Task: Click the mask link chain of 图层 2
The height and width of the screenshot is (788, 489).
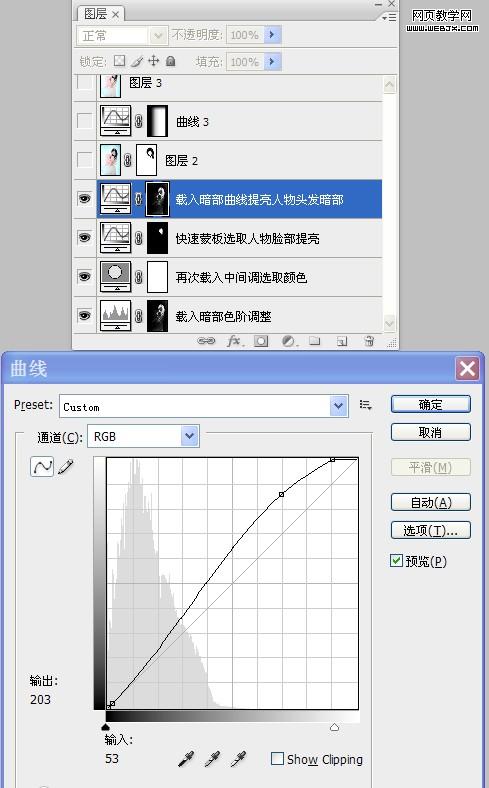Action: [128, 160]
